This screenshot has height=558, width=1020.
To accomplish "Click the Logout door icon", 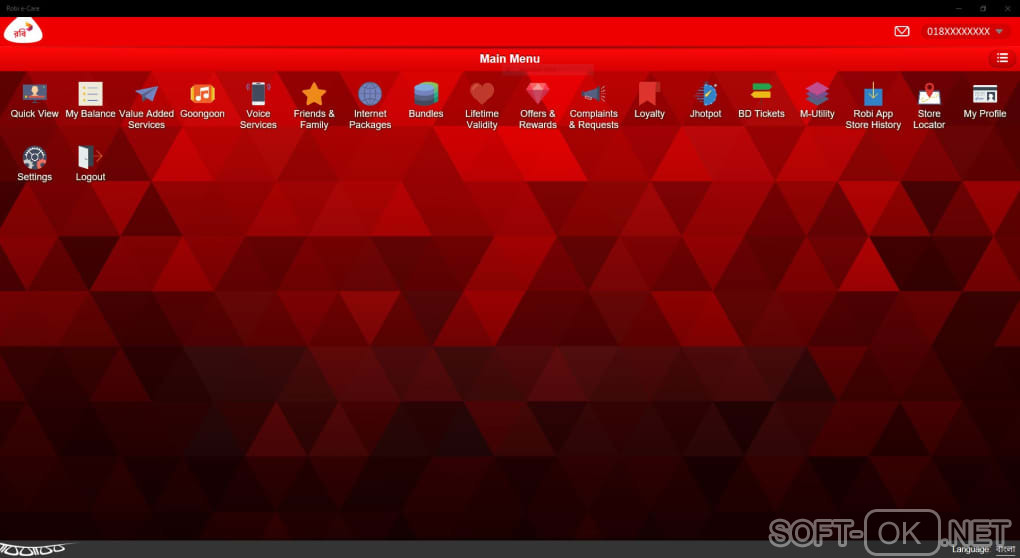I will (90, 157).
